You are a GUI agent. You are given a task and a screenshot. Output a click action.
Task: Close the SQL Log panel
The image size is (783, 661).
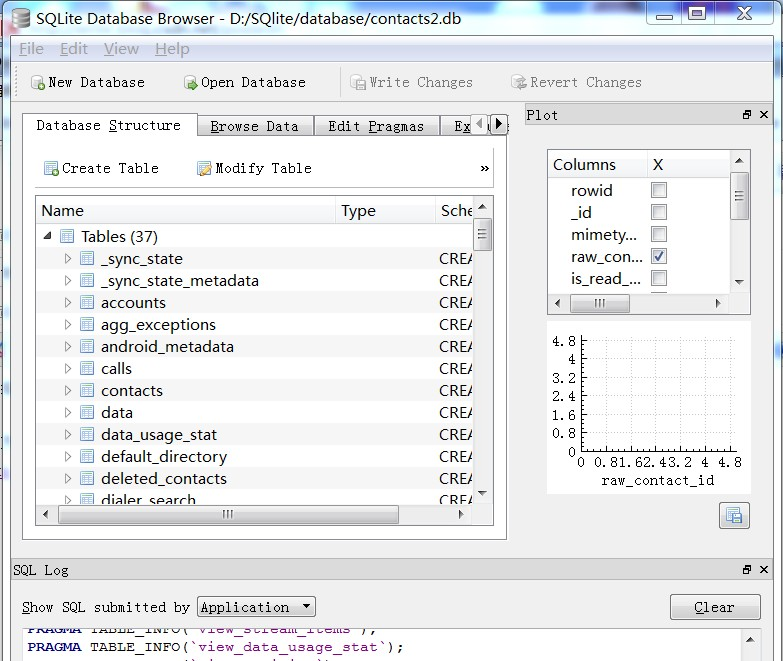pos(764,570)
